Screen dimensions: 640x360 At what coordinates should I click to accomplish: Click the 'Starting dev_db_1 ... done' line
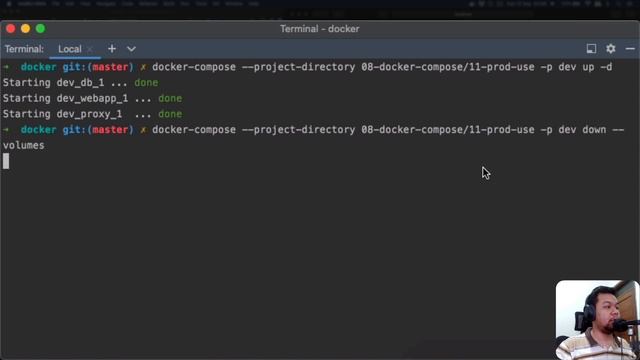point(80,83)
